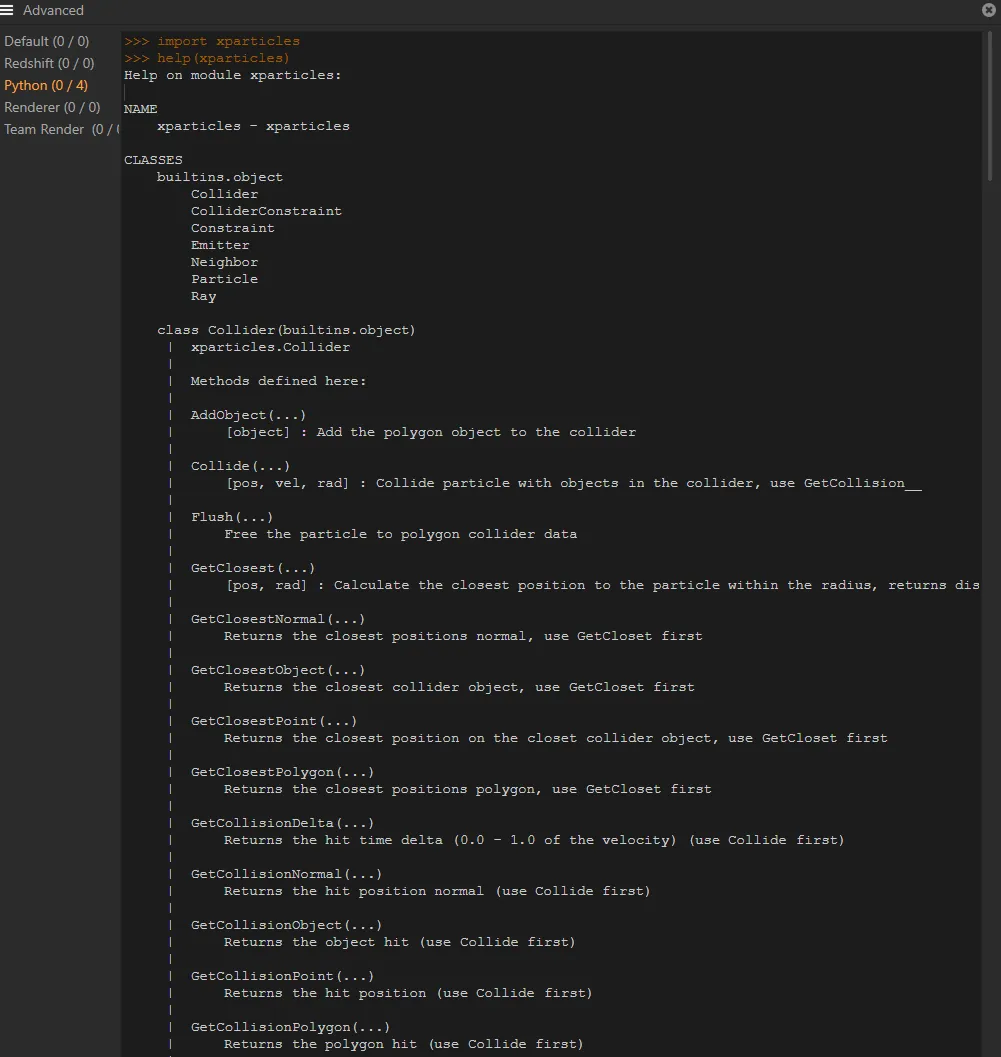
Task: Click the 'help(xparticles)' command text
Action: tap(205, 58)
